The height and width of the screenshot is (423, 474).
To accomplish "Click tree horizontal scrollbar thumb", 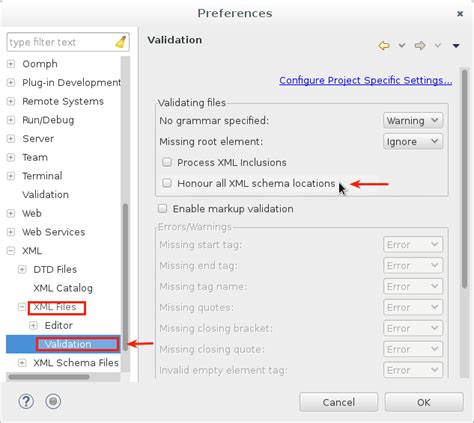I will click(49, 377).
